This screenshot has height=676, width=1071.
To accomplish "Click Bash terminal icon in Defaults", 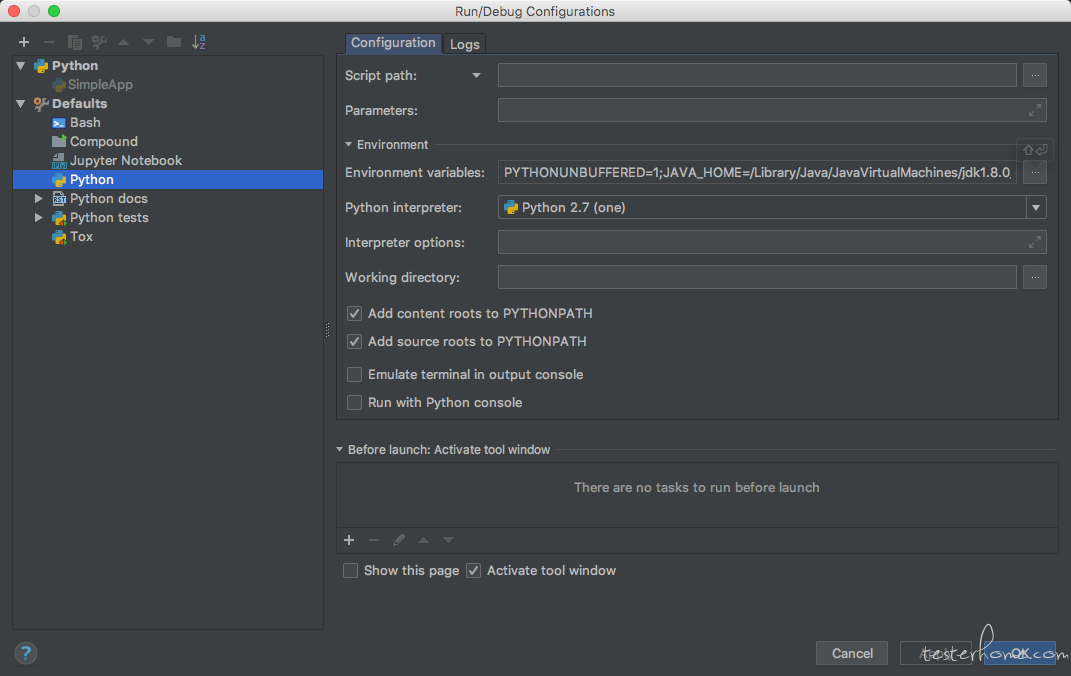I will point(59,123).
